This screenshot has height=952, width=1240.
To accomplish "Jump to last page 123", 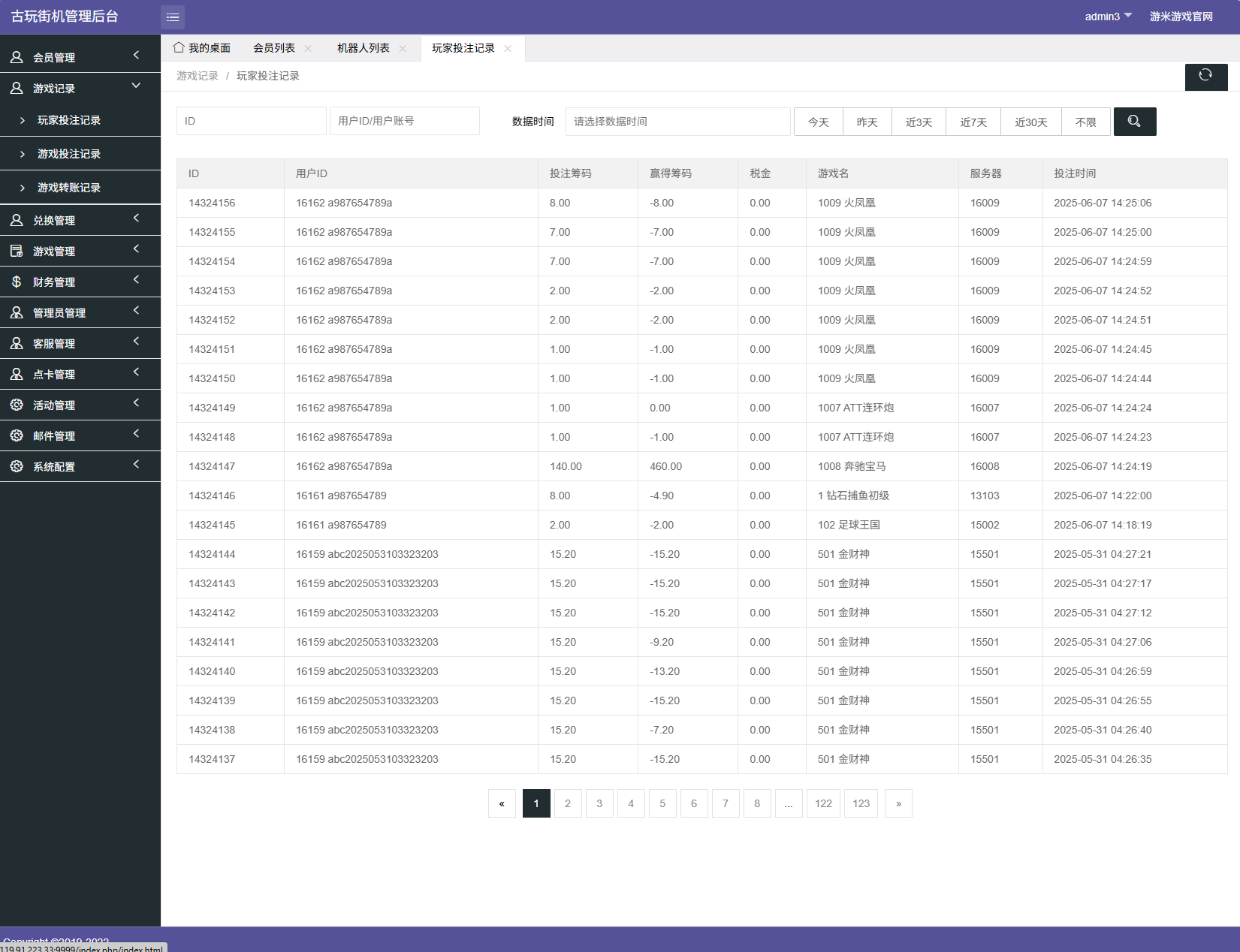I will tap(861, 803).
